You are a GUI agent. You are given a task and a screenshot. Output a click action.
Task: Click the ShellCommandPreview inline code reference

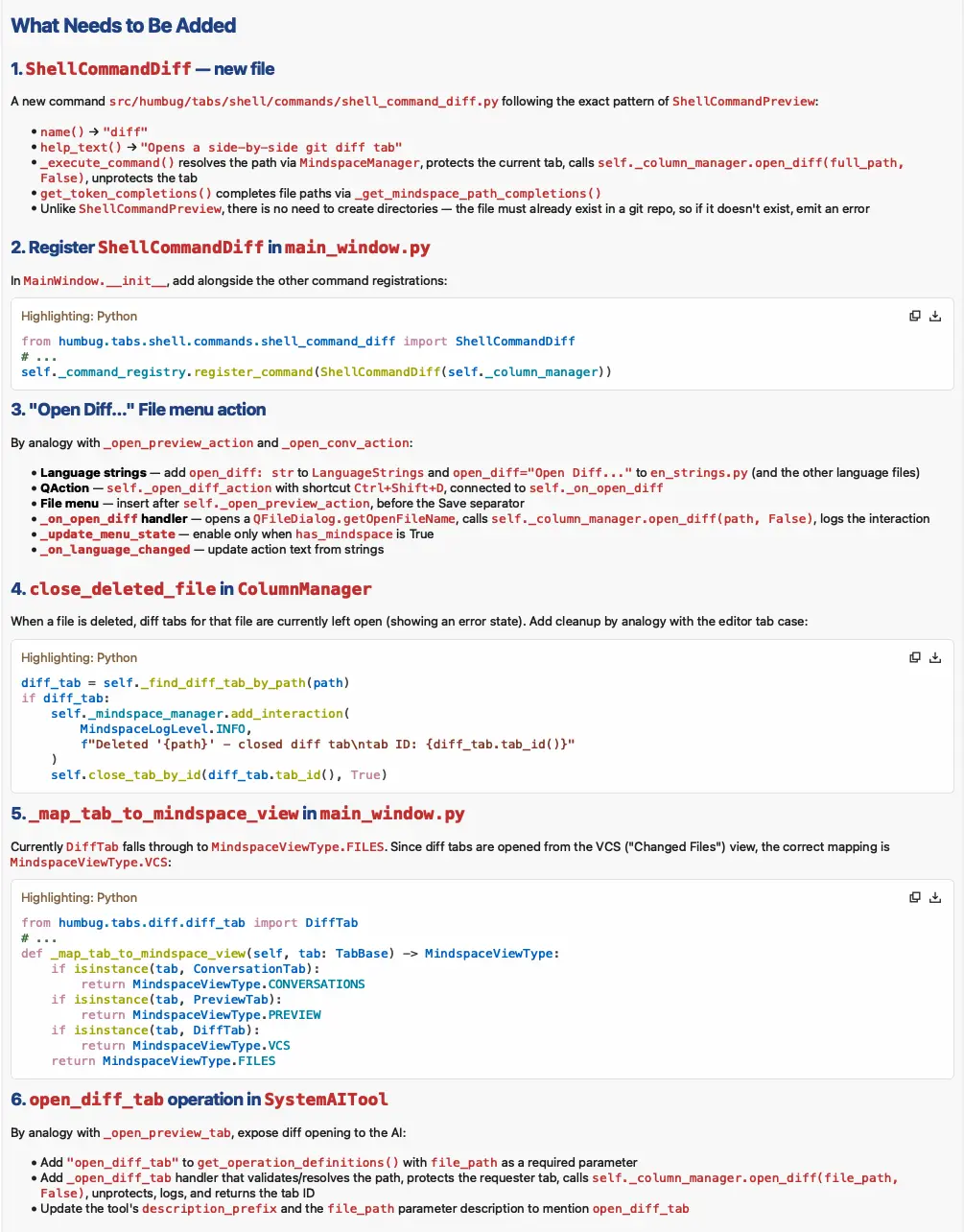(x=743, y=101)
